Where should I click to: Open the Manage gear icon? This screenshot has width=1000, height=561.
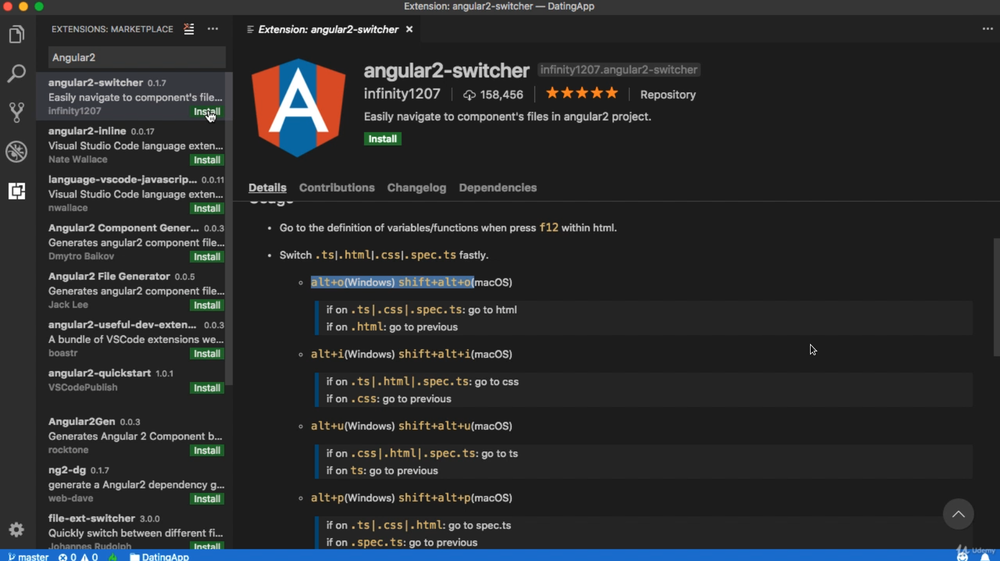pos(16,530)
